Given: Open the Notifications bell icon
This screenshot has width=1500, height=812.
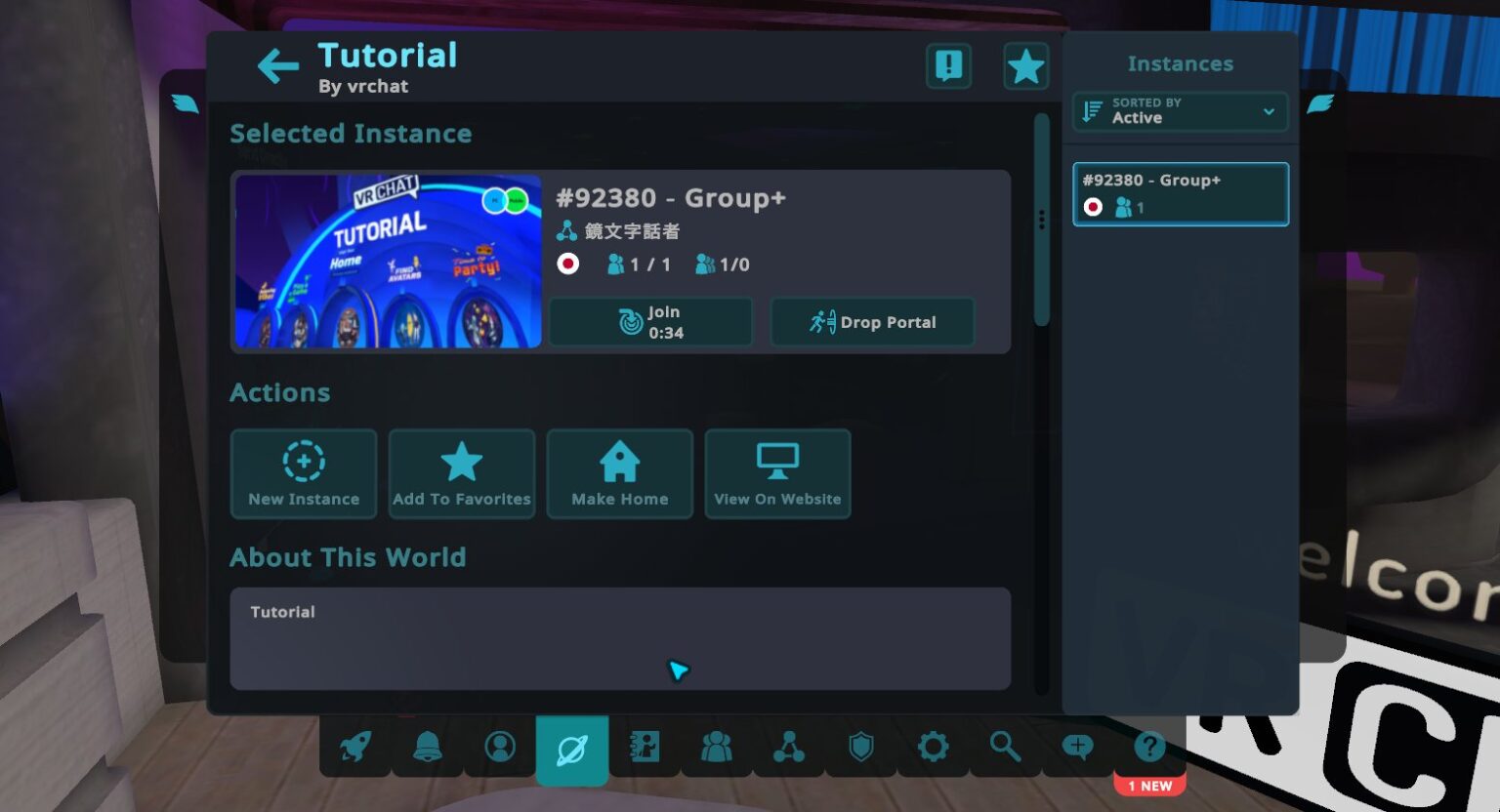Looking at the screenshot, I should pyautogui.click(x=427, y=747).
